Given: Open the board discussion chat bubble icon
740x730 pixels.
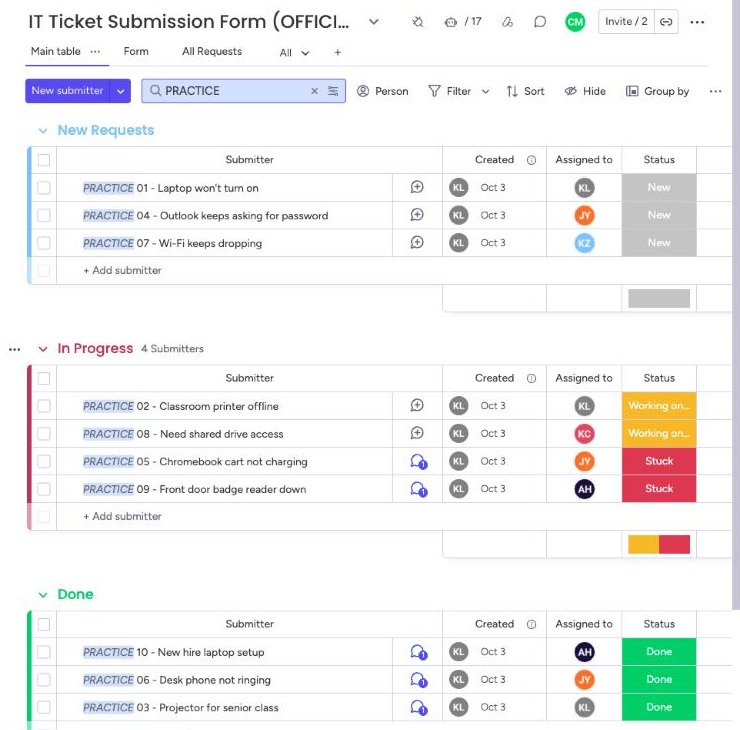Looking at the screenshot, I should pos(540,22).
